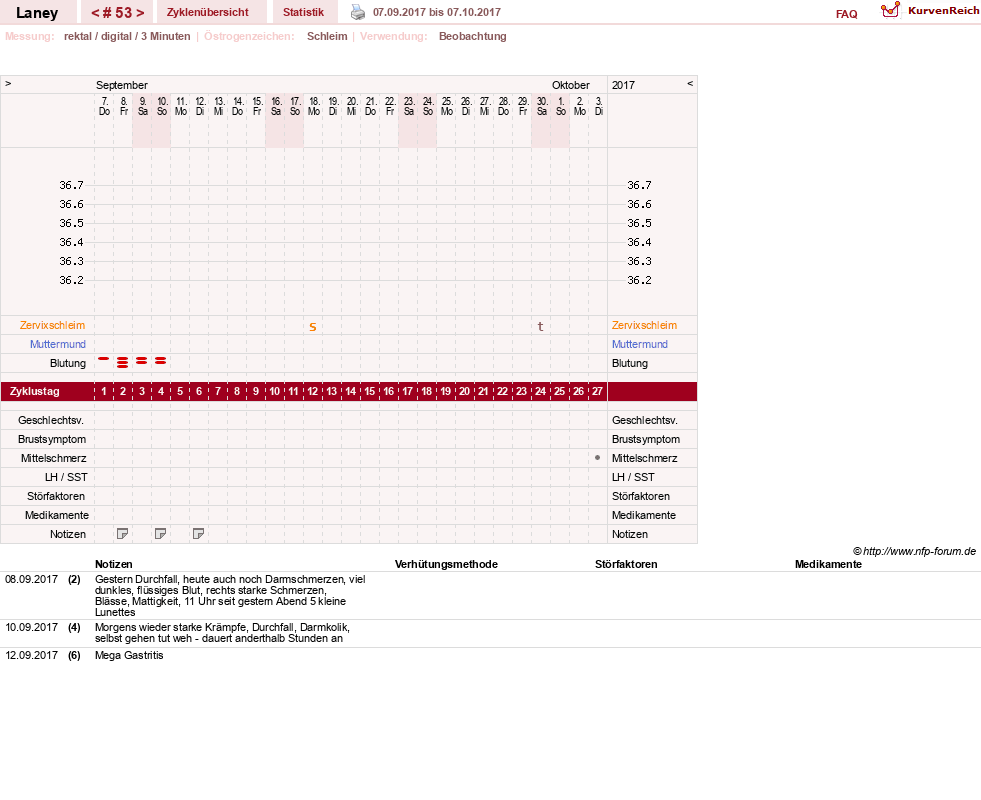The height and width of the screenshot is (800, 981).
Task: Click the Verhütungsmethode column header
Action: coord(446,564)
